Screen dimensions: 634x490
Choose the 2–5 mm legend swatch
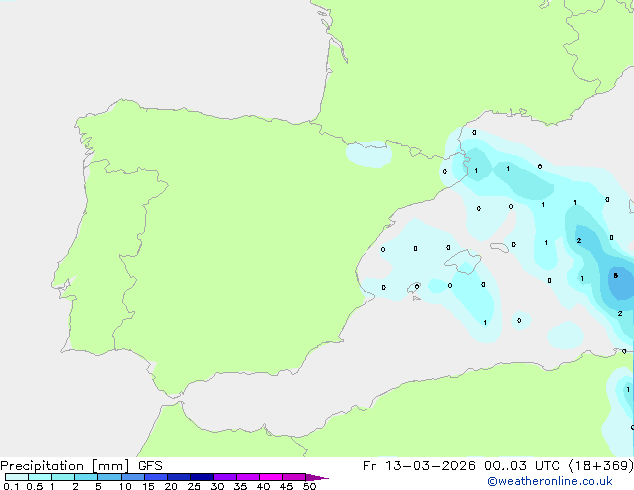click(x=86, y=477)
